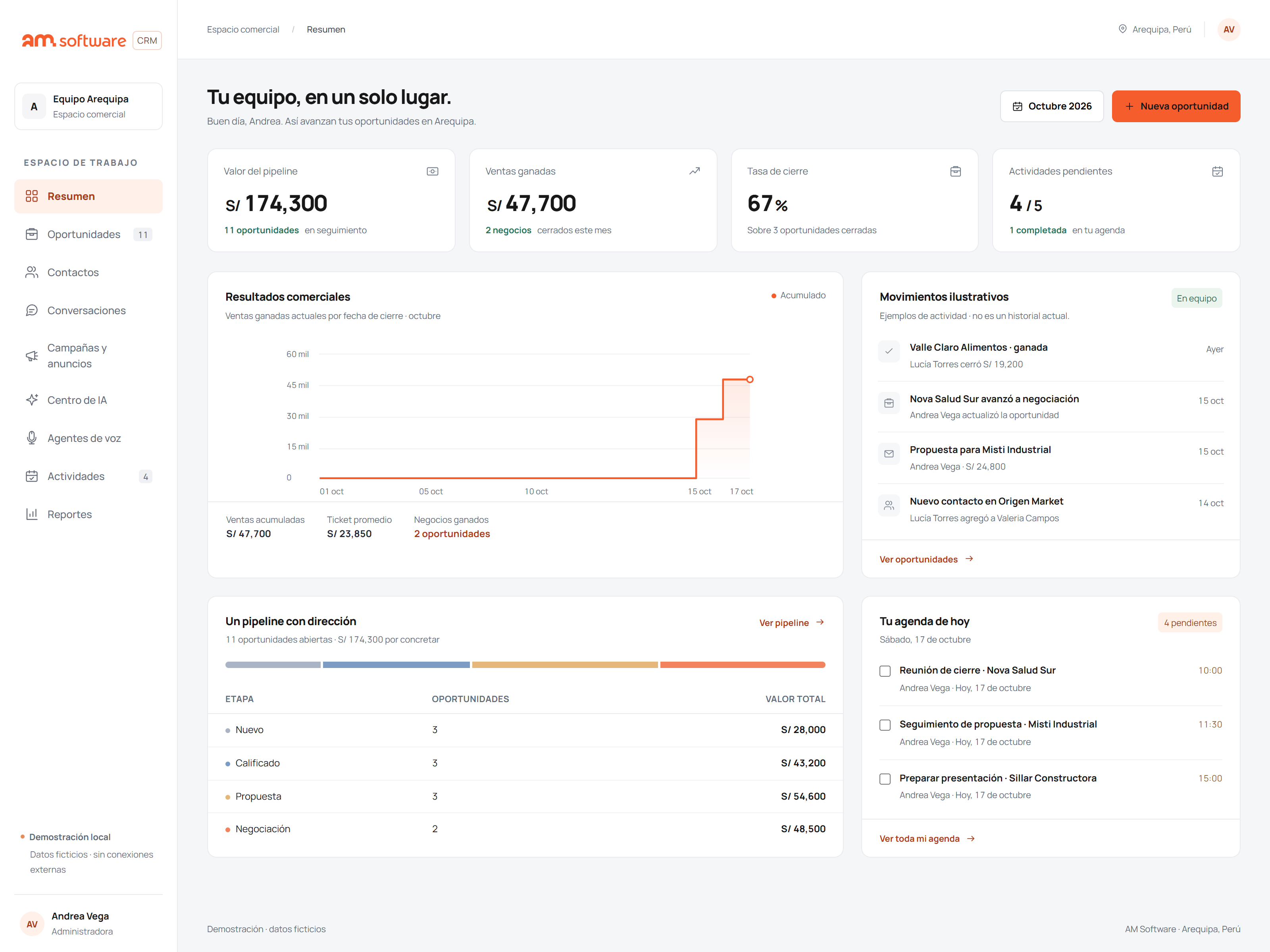
Task: Open Actividades in the sidebar
Action: pyautogui.click(x=89, y=476)
